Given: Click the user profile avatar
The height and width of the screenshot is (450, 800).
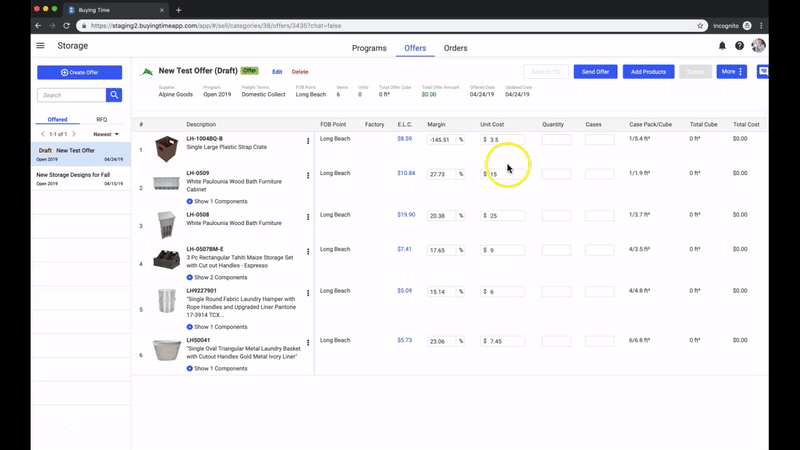Looking at the screenshot, I should click(759, 46).
